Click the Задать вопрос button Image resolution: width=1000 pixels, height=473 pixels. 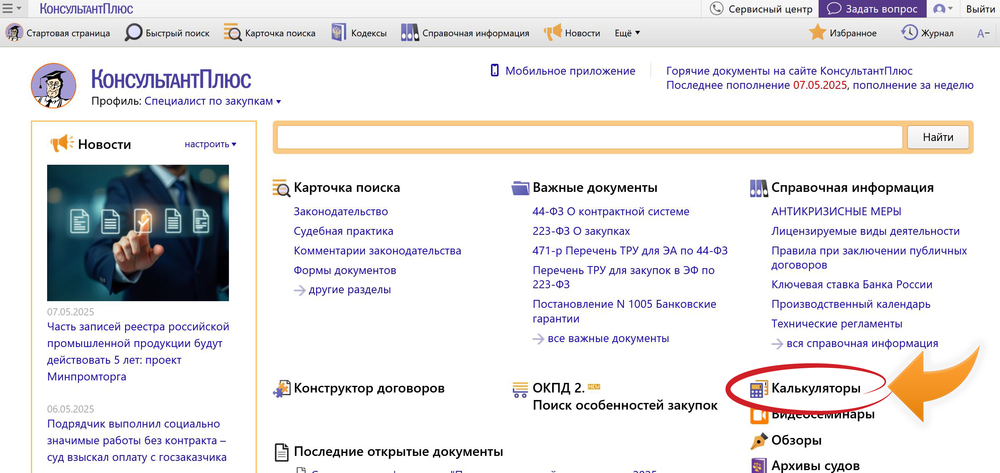[872, 9]
